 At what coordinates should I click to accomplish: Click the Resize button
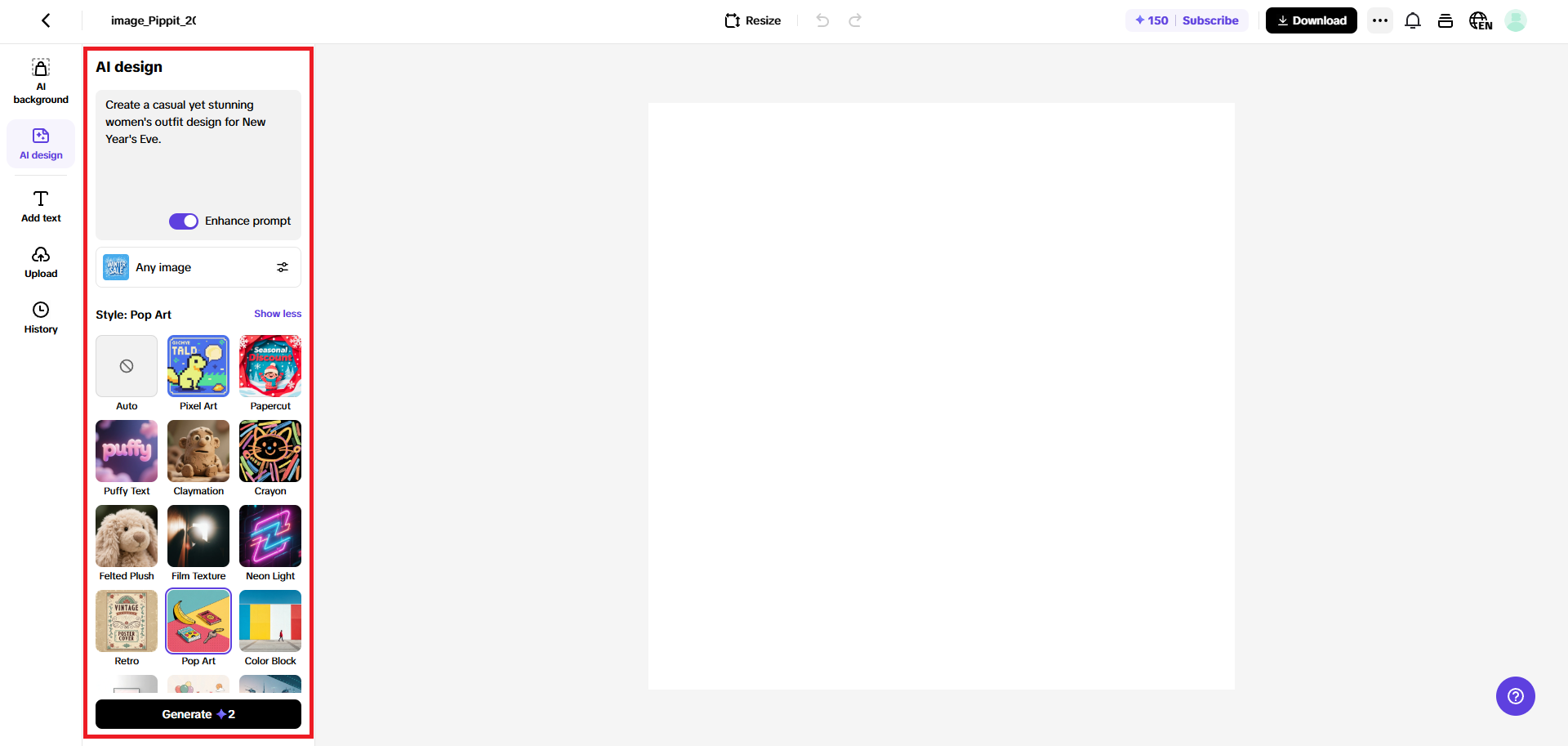753,20
